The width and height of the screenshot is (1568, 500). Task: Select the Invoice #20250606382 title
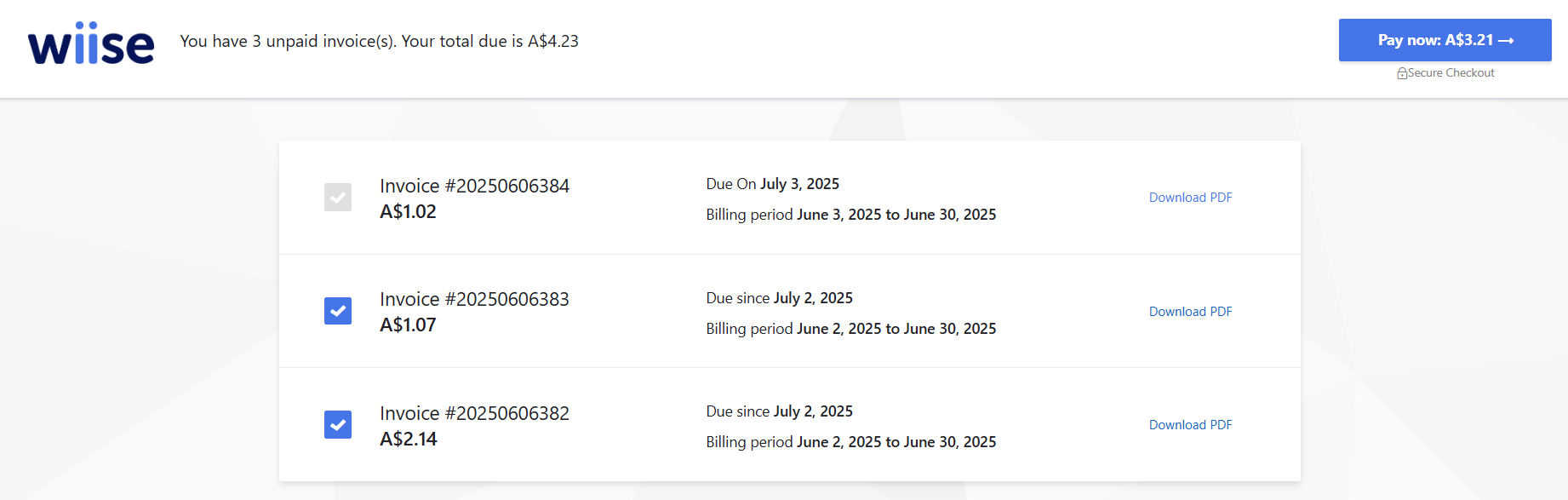(x=474, y=413)
